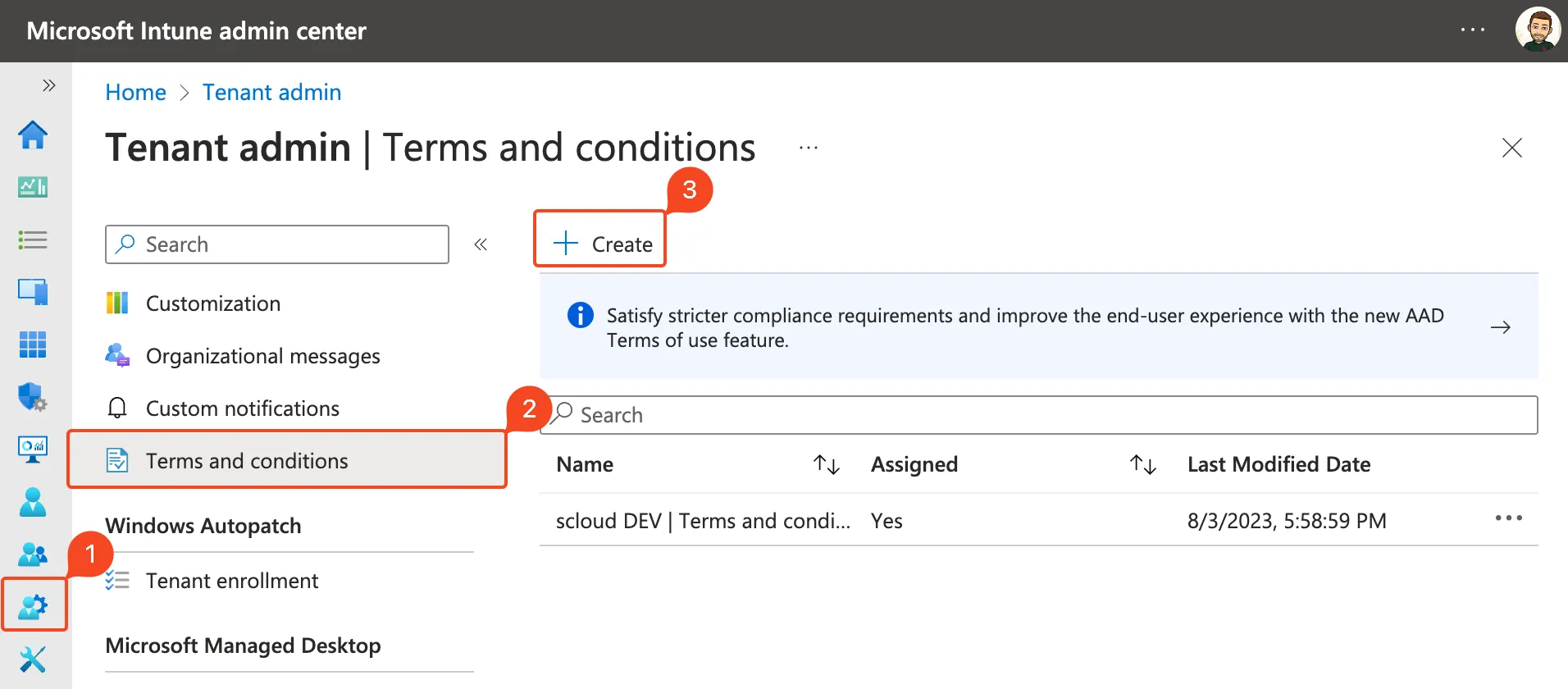Sort by the Name column arrows

[x=827, y=464]
